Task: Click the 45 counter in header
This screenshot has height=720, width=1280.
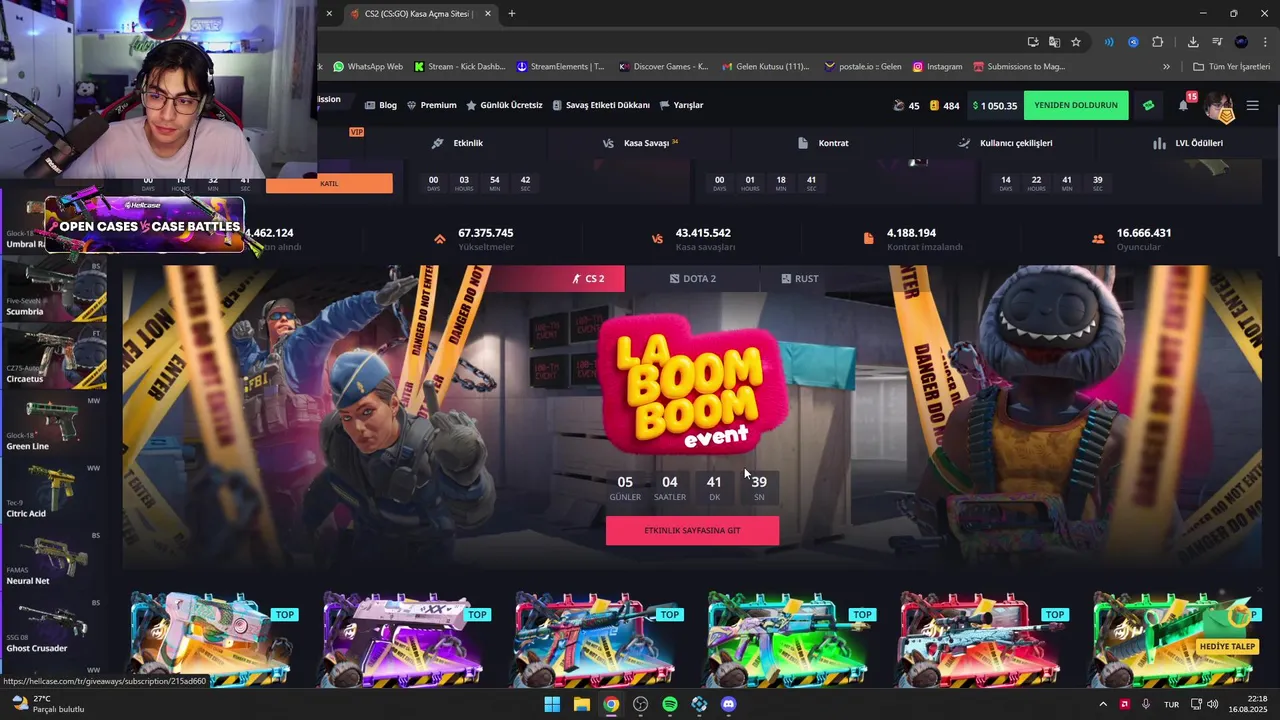Action: click(906, 106)
